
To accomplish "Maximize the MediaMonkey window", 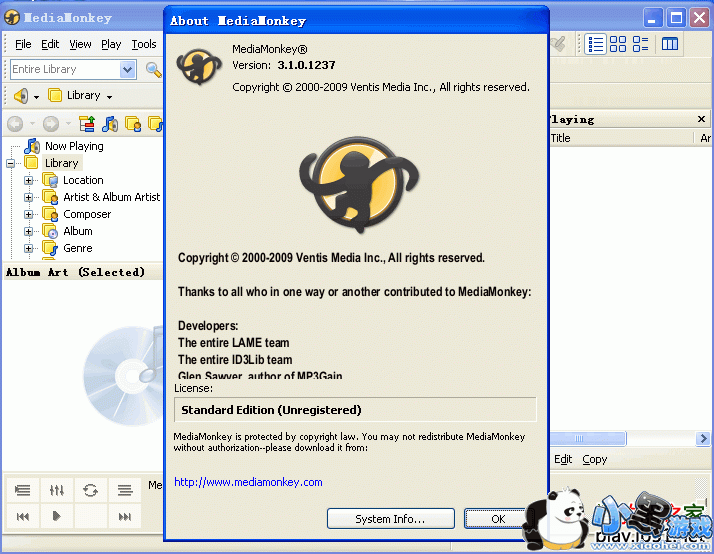I will tap(676, 18).
